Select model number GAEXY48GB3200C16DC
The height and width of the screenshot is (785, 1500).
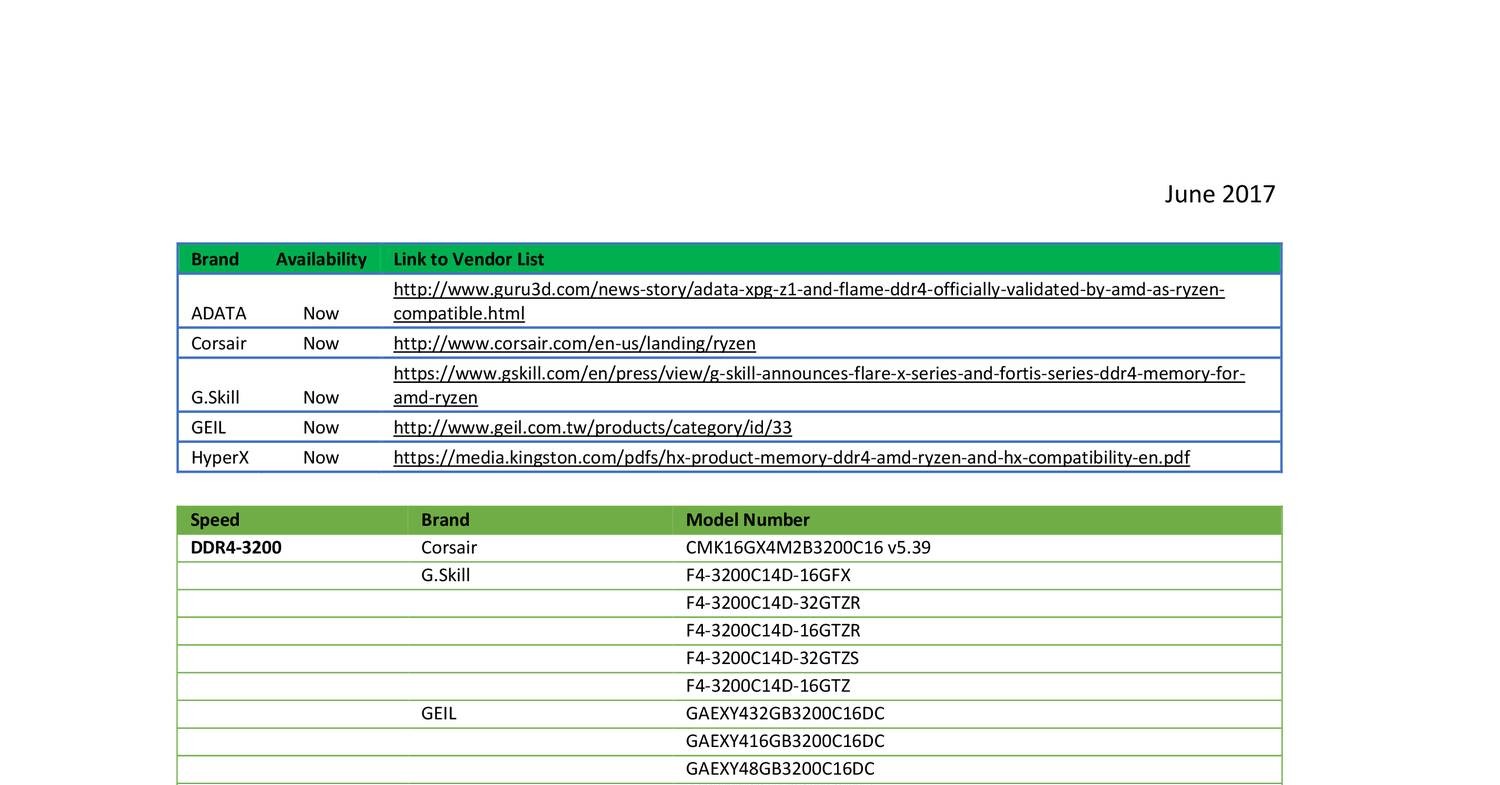coord(780,769)
